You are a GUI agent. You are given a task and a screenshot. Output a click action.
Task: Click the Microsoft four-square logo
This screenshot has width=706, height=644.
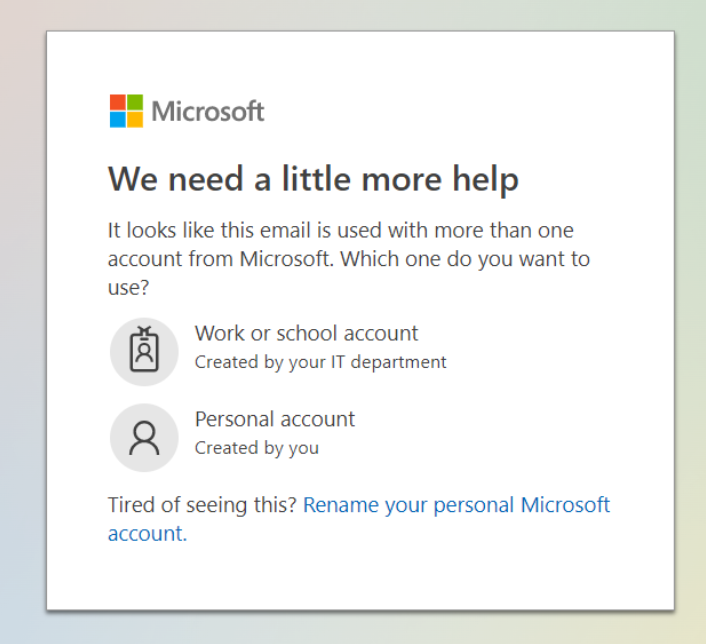pyautogui.click(x=127, y=111)
